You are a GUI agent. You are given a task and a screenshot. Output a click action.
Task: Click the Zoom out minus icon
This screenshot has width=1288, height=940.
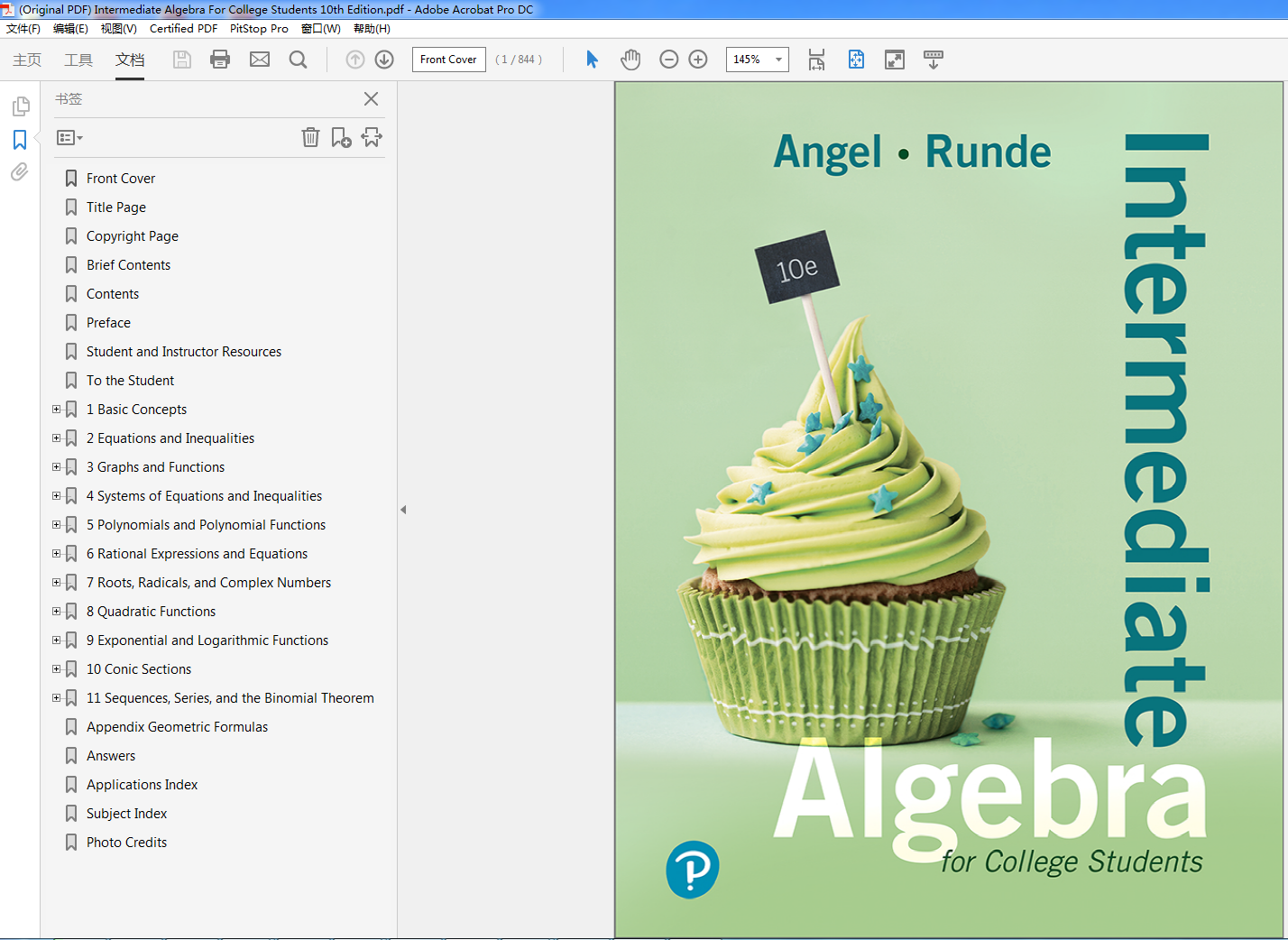click(669, 60)
